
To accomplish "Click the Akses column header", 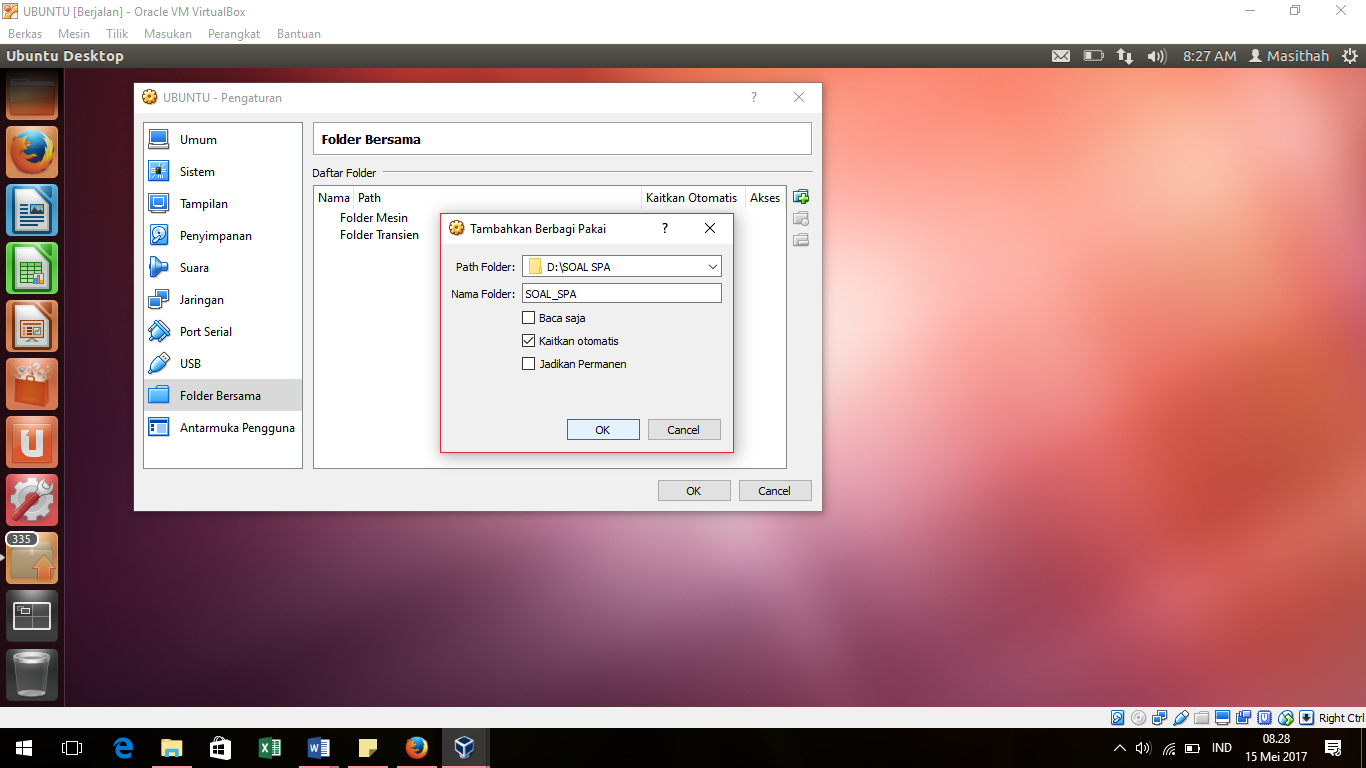I will point(765,198).
